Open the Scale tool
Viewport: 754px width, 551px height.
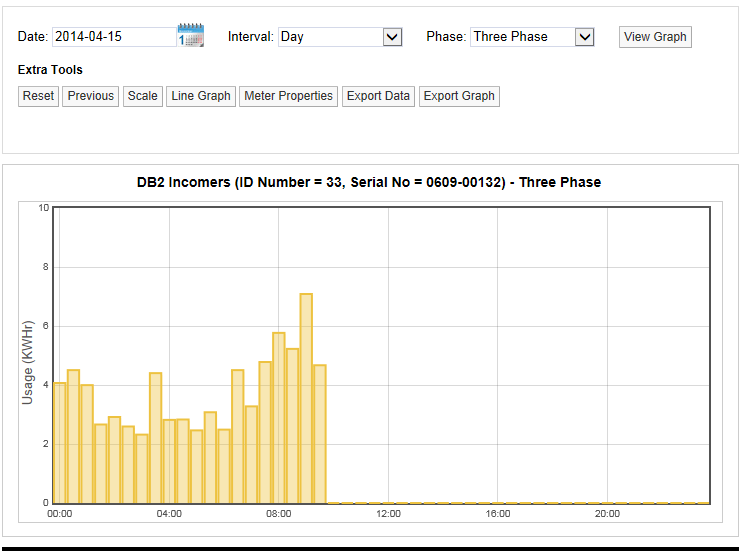[142, 96]
